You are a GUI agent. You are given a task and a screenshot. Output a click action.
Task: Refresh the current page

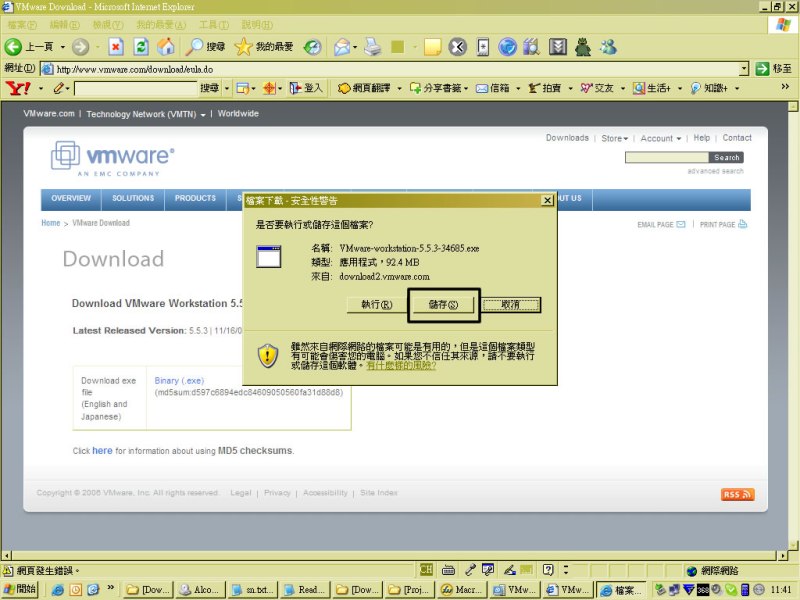pos(141,47)
